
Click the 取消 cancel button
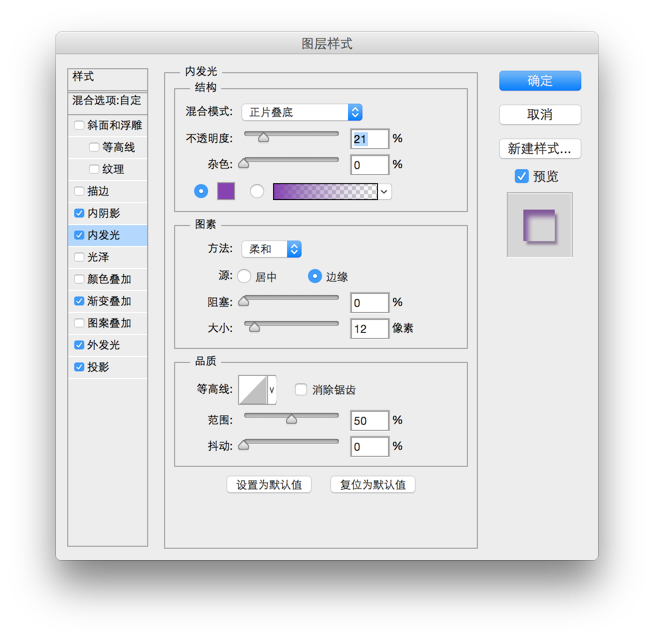coord(540,114)
